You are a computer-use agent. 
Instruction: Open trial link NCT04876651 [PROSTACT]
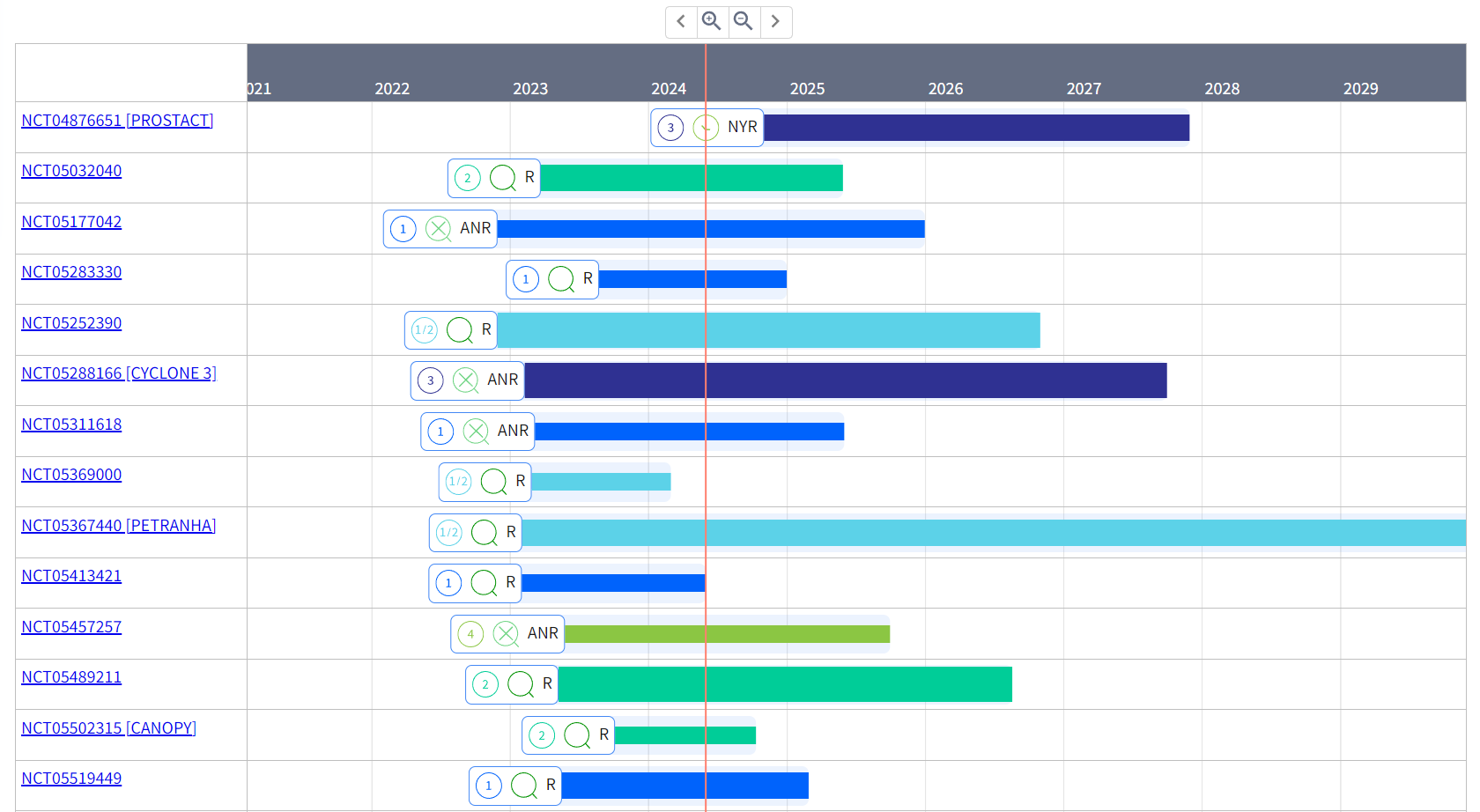tap(117, 121)
